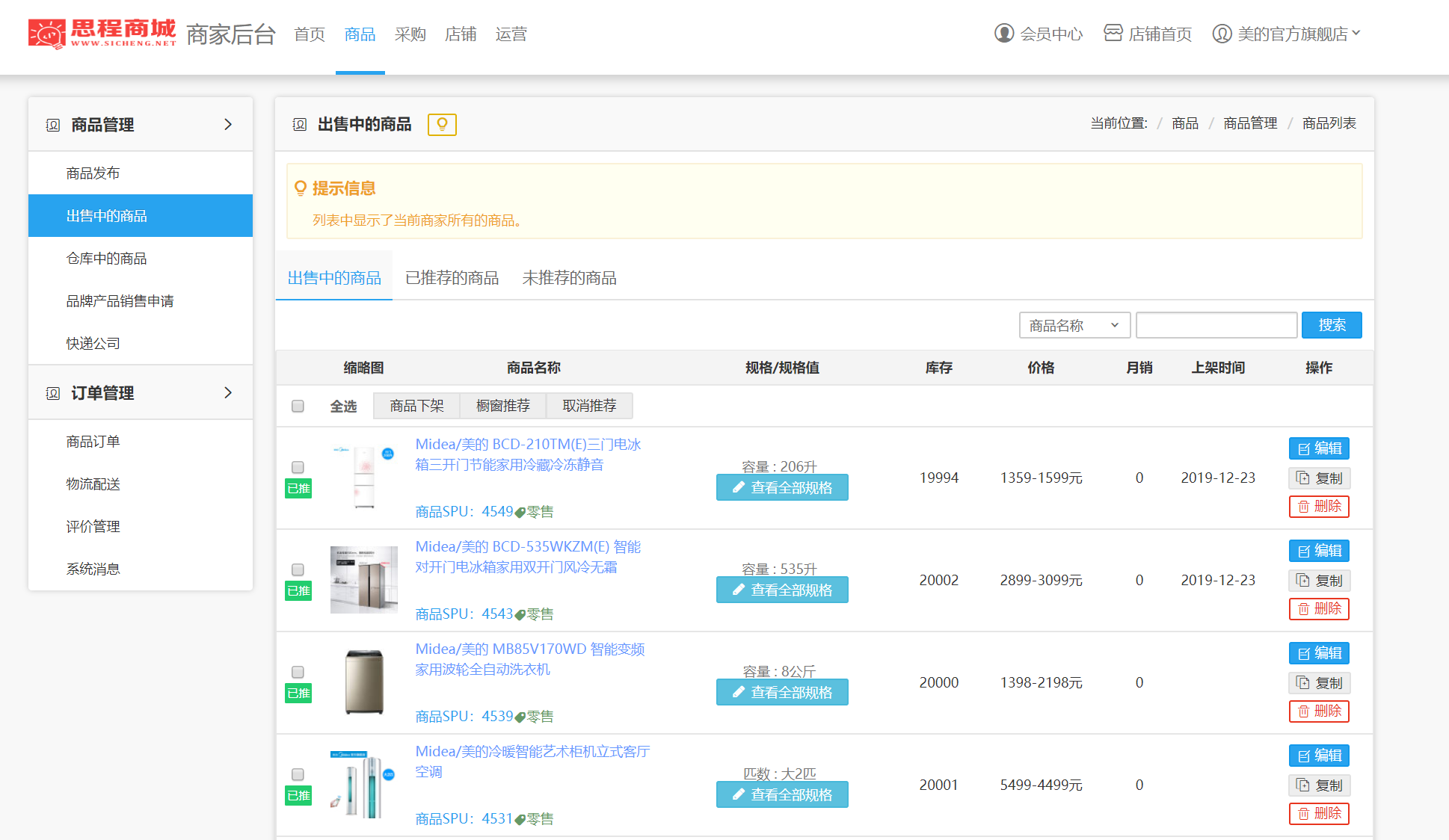
Task: Copy the 柜机立式客厅空调 product
Action: click(1319, 785)
